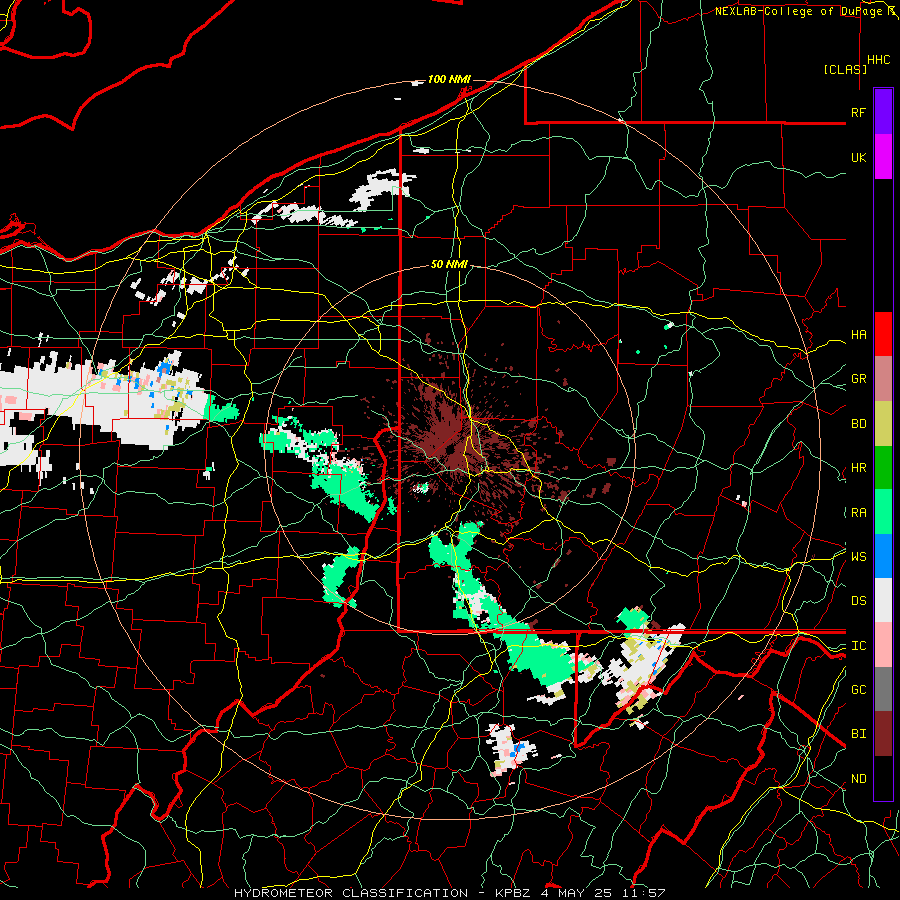Select the WS blue legend swatch
This screenshot has height=900, width=900.
[x=883, y=556]
